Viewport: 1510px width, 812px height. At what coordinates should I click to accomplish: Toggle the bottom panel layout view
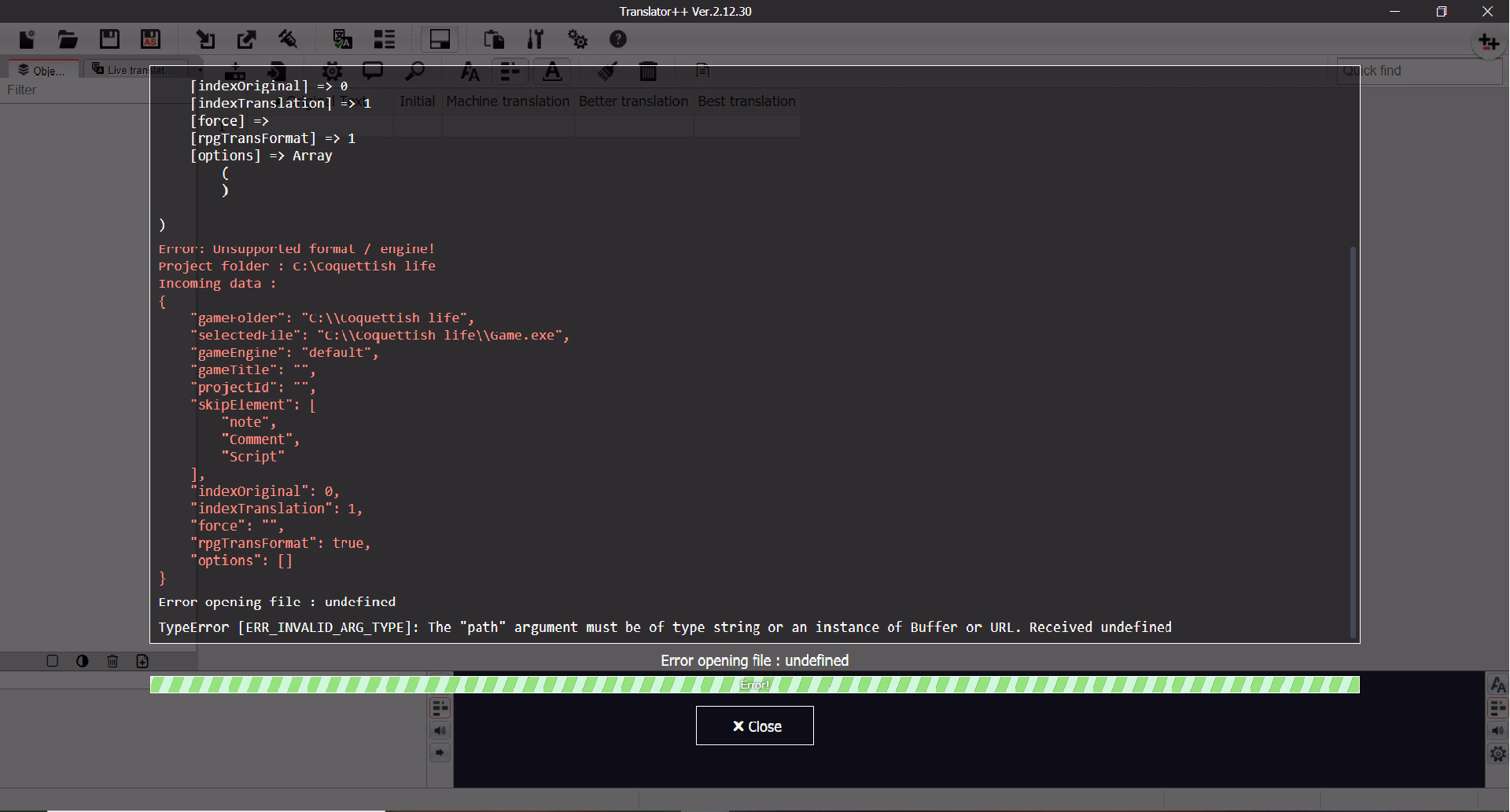[x=439, y=39]
